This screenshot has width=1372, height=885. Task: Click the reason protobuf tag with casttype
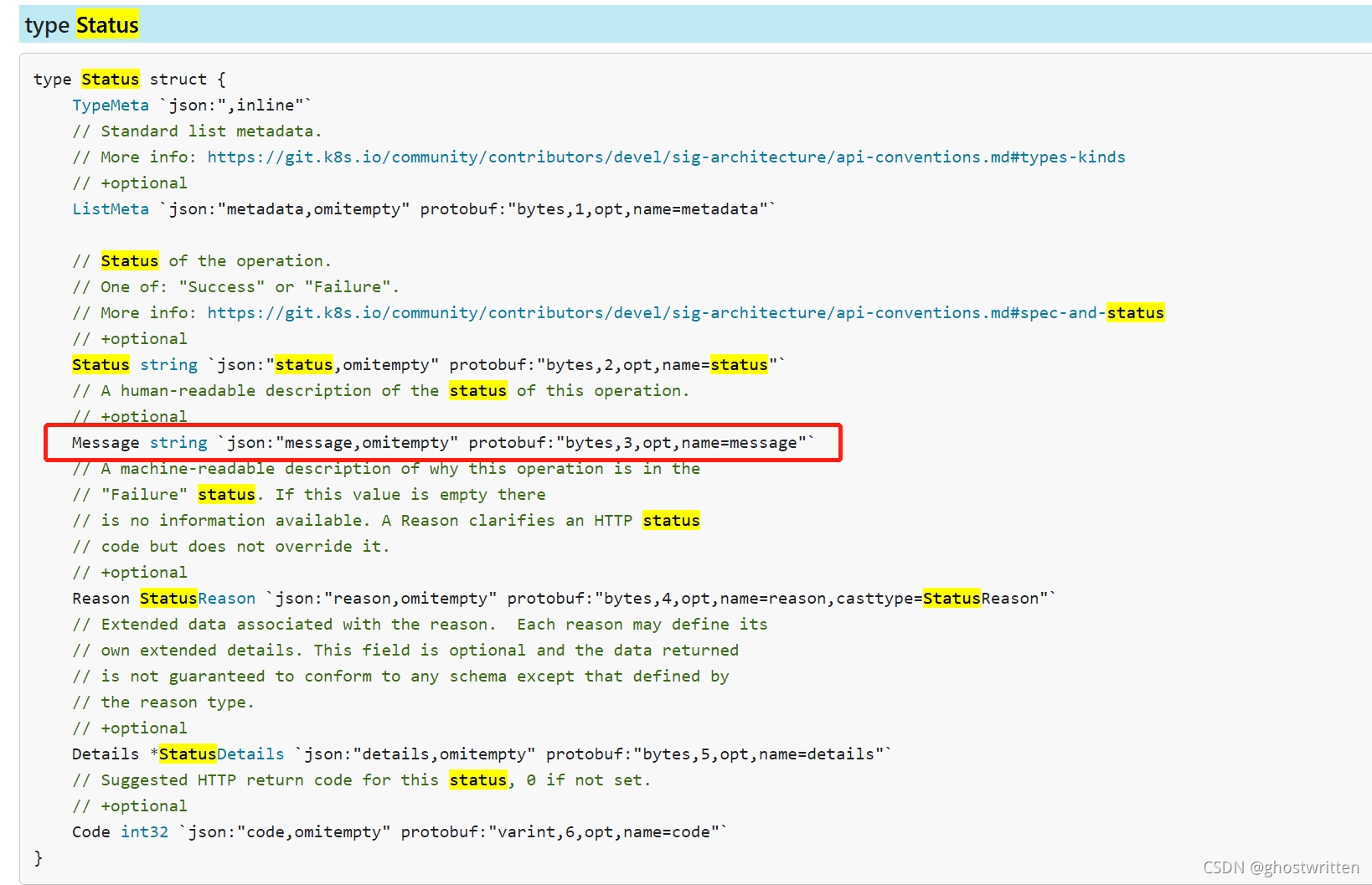click(x=777, y=598)
